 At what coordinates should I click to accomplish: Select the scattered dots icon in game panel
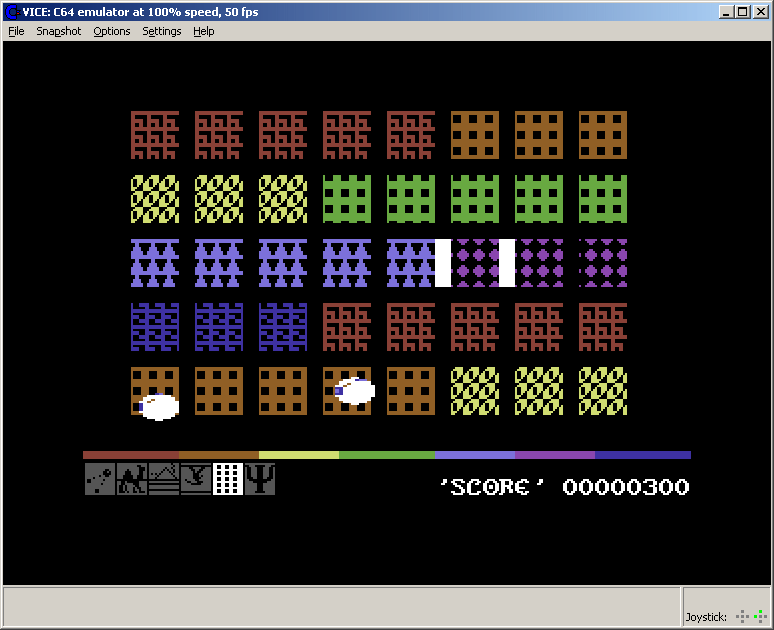coord(100,479)
